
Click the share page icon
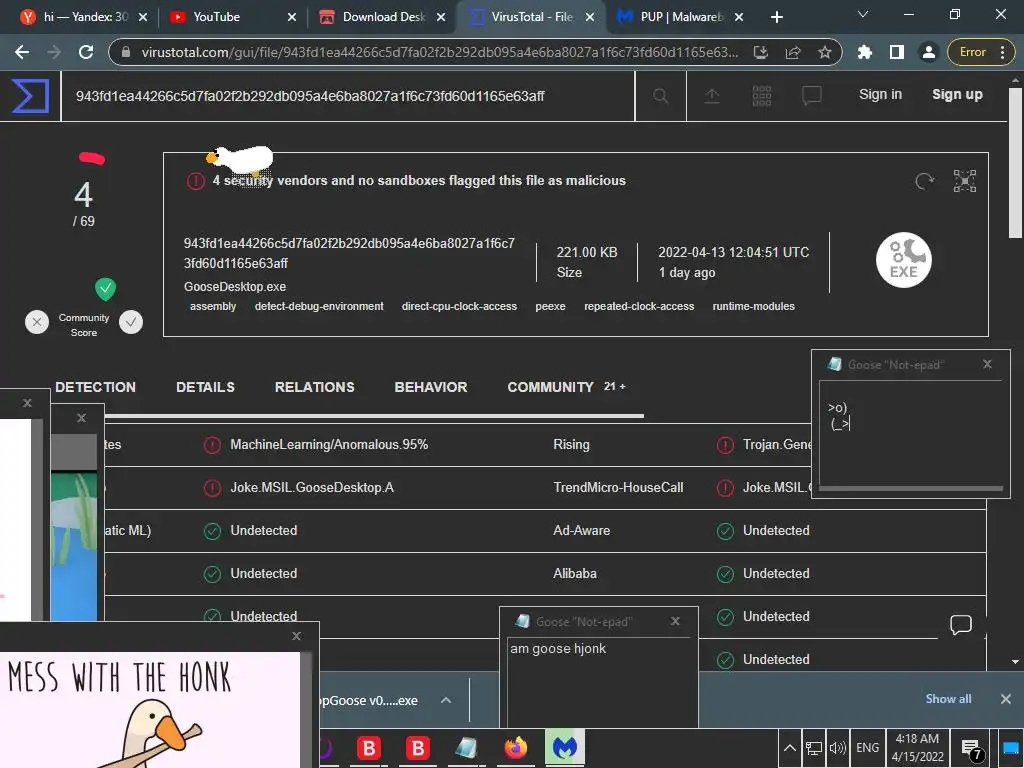tap(793, 52)
